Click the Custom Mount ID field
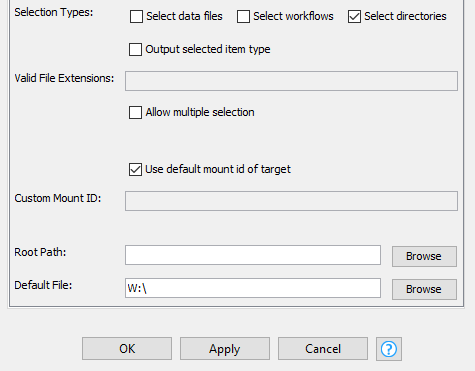This screenshot has width=475, height=371. click(291, 201)
